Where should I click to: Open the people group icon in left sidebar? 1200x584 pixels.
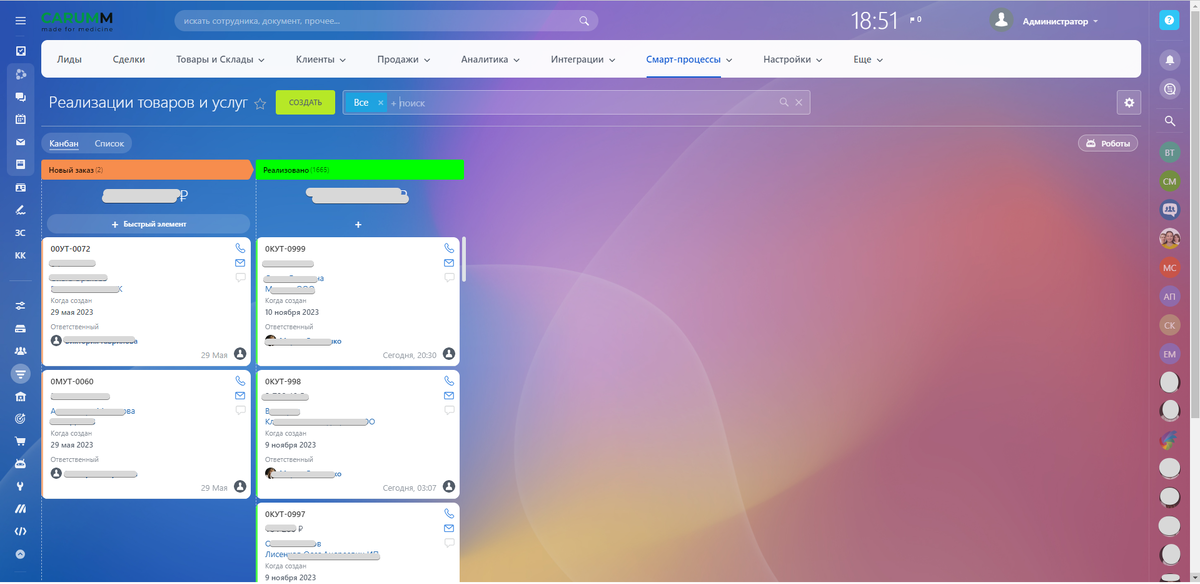(x=21, y=351)
